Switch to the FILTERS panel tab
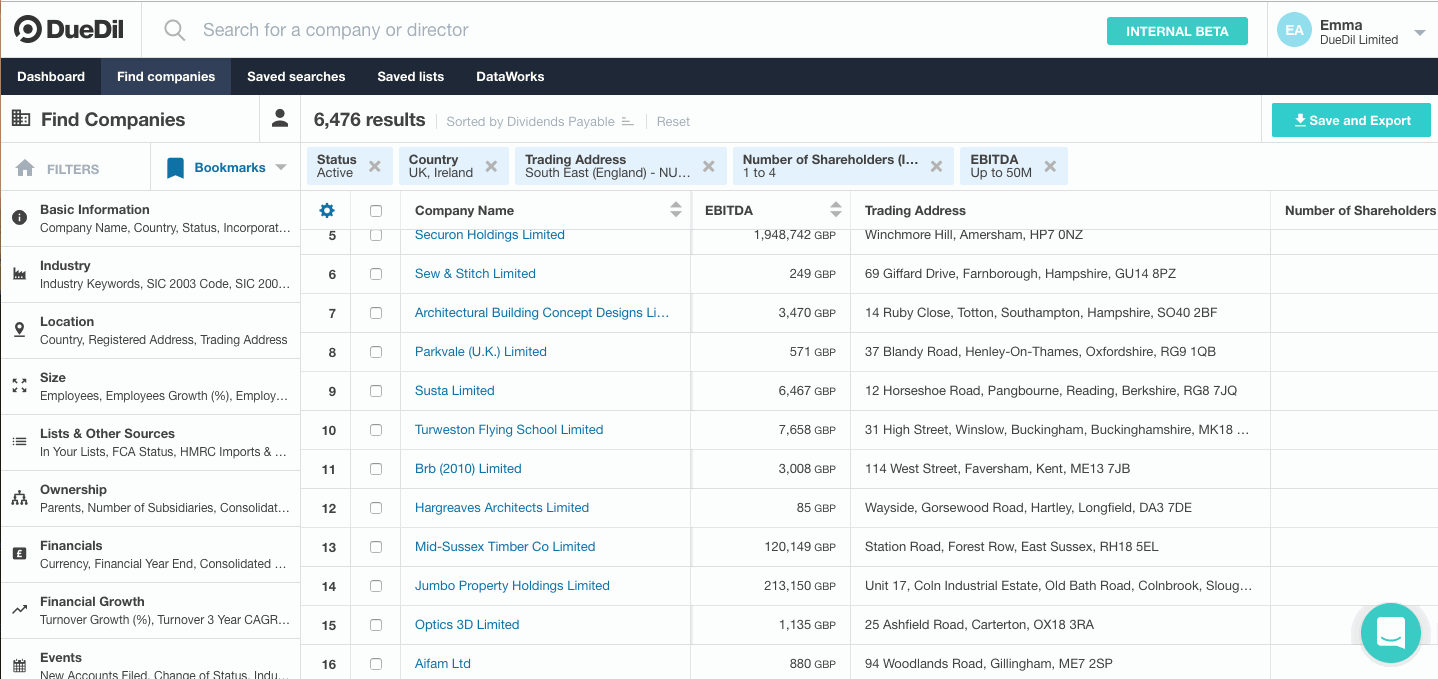1438x679 pixels. [x=75, y=168]
